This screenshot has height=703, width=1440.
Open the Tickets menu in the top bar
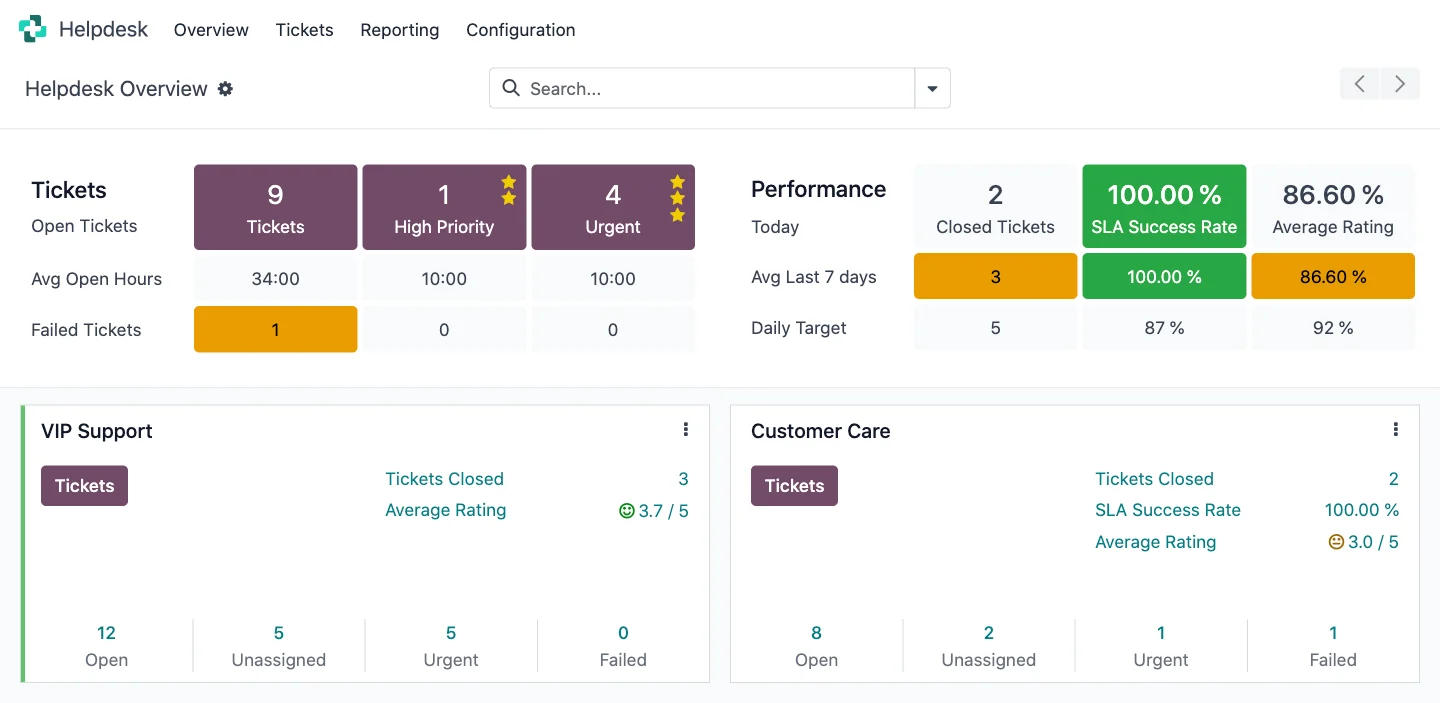304,30
